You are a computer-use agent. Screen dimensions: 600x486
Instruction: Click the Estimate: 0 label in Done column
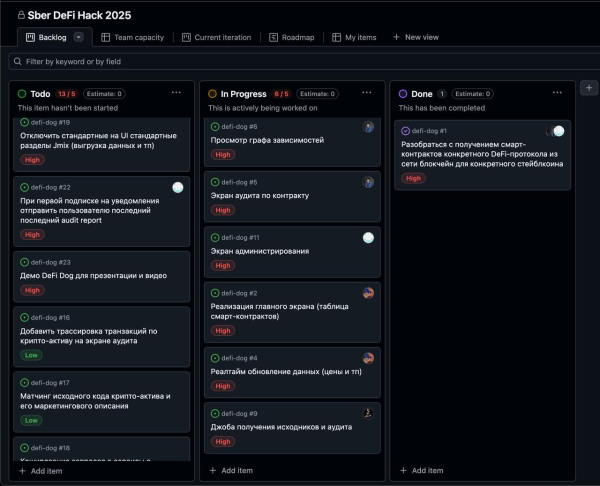[x=473, y=94]
